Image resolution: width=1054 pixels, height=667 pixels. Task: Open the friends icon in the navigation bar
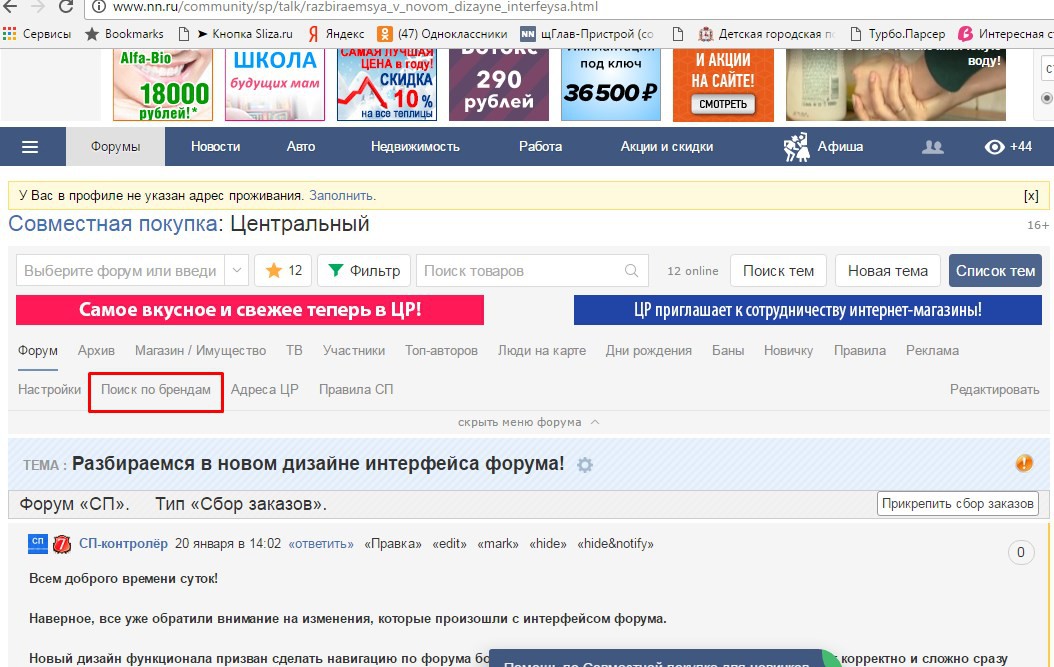pyautogui.click(x=932, y=147)
